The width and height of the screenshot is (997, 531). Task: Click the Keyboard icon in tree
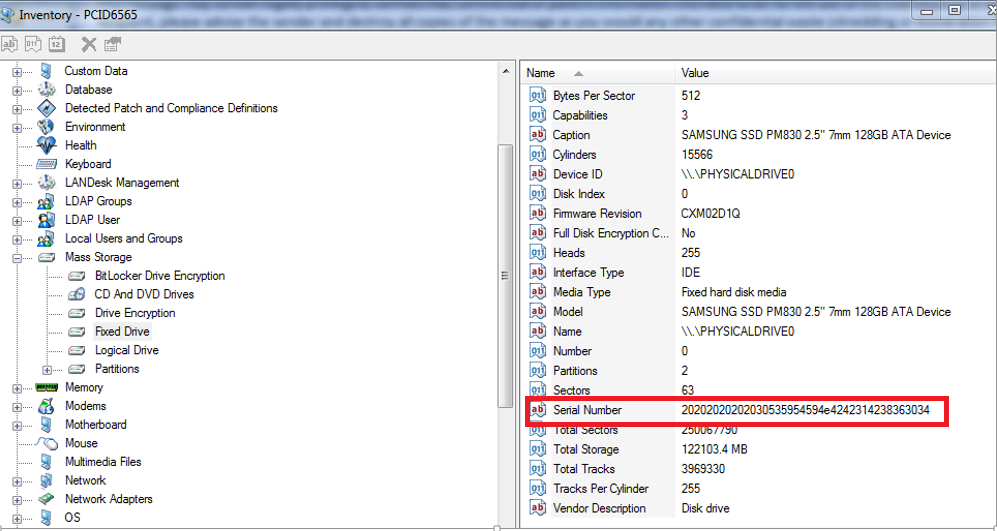coord(46,164)
